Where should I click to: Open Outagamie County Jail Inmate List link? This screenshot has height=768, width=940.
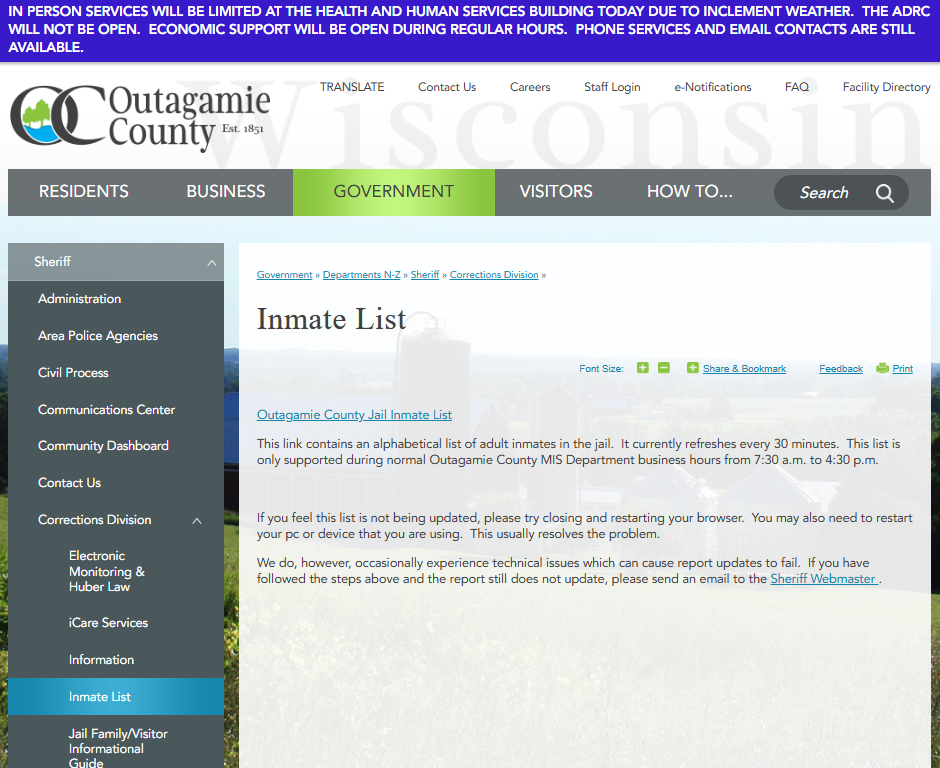(x=354, y=415)
